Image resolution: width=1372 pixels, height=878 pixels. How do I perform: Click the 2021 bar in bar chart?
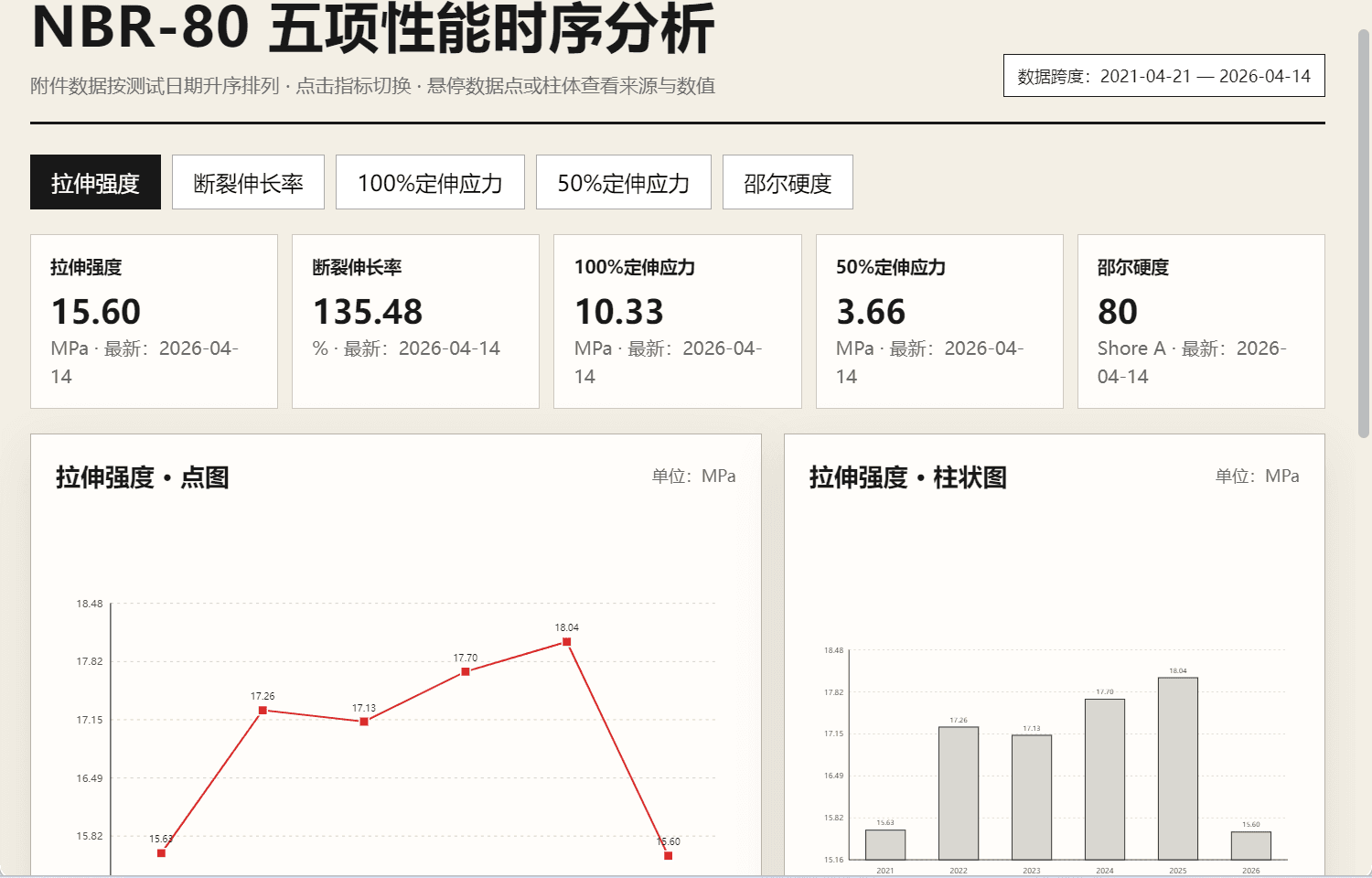point(885,845)
